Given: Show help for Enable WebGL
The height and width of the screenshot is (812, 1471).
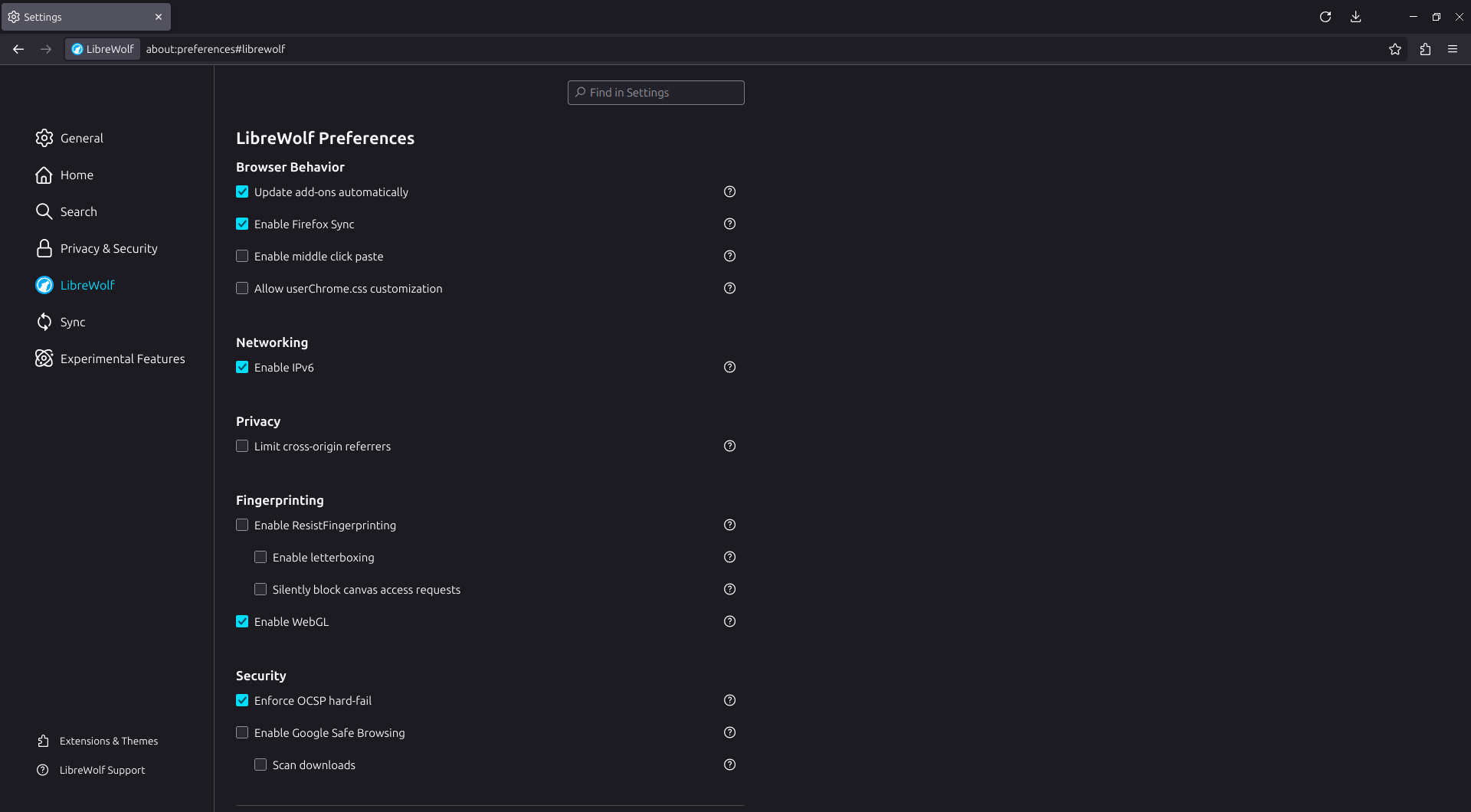Looking at the screenshot, I should tap(730, 621).
